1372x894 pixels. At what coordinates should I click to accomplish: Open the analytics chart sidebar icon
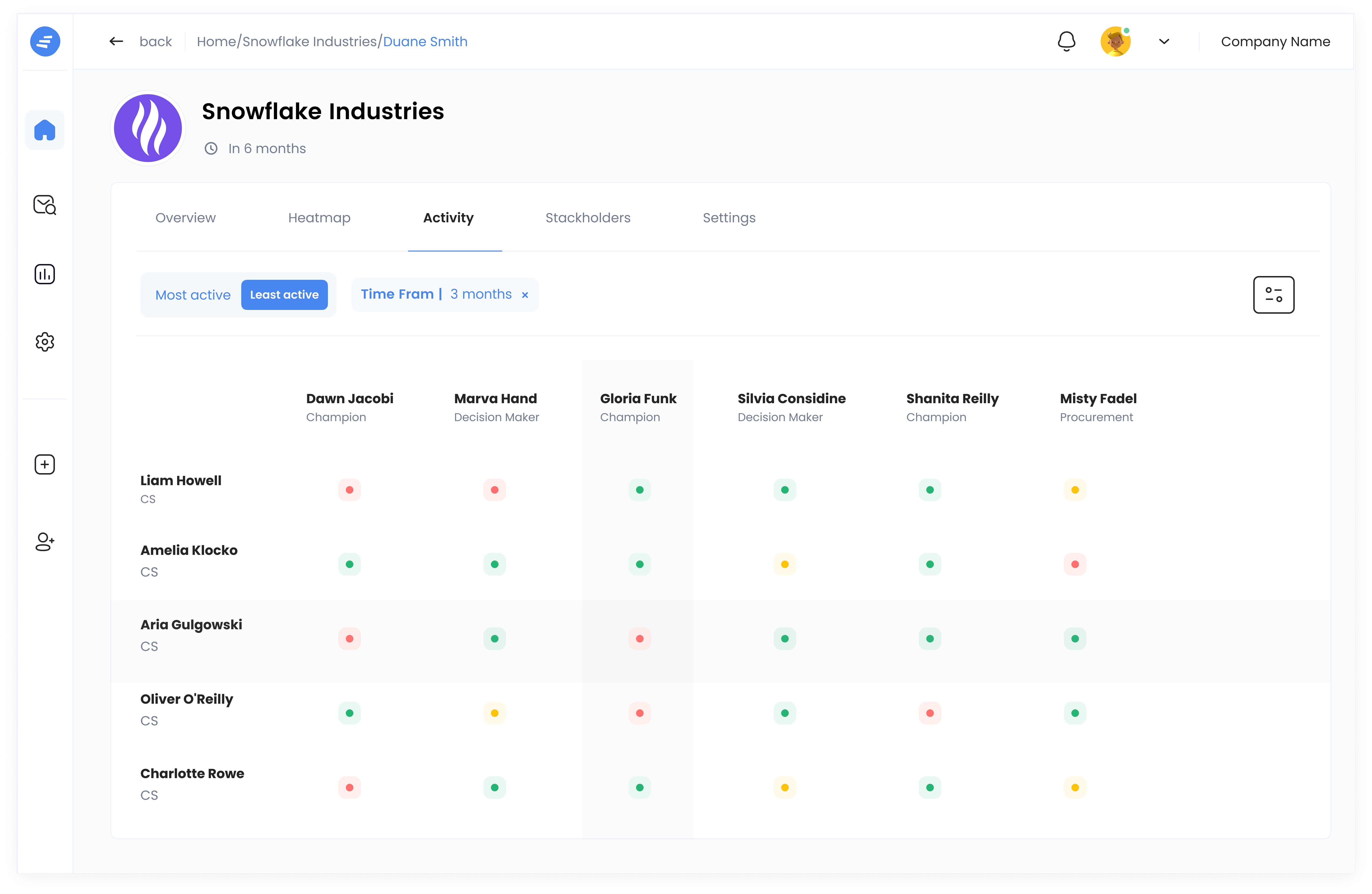tap(45, 274)
